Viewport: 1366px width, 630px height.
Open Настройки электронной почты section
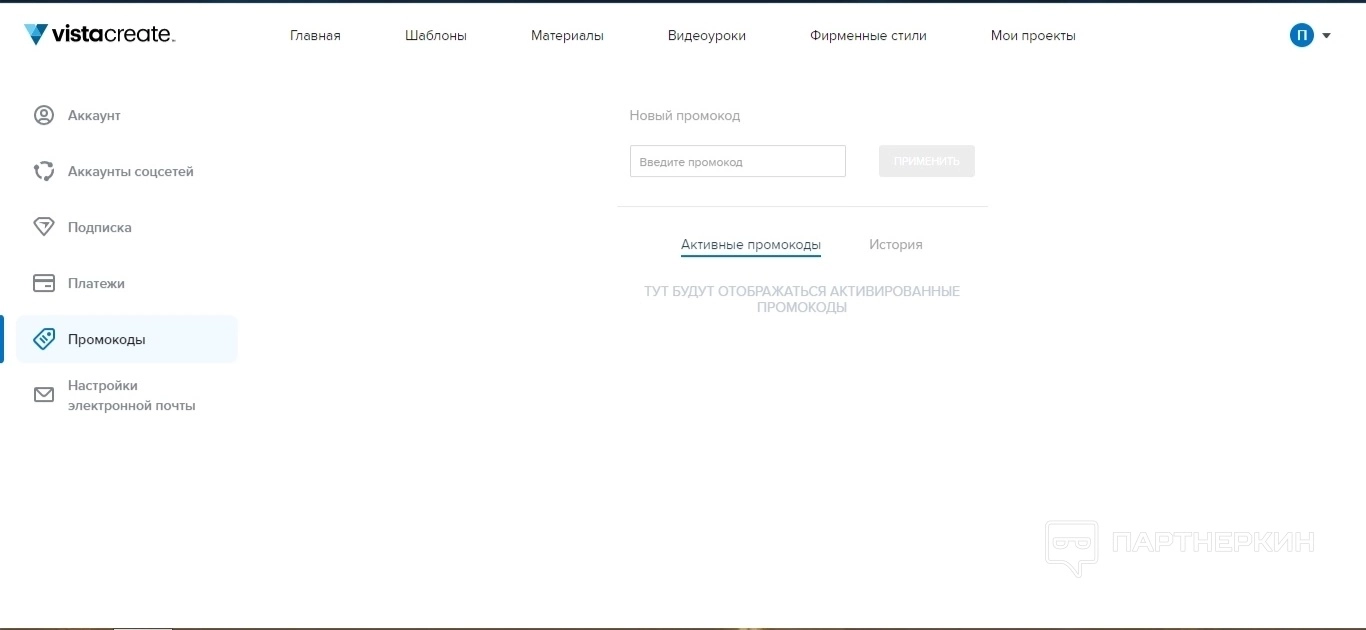[132, 395]
